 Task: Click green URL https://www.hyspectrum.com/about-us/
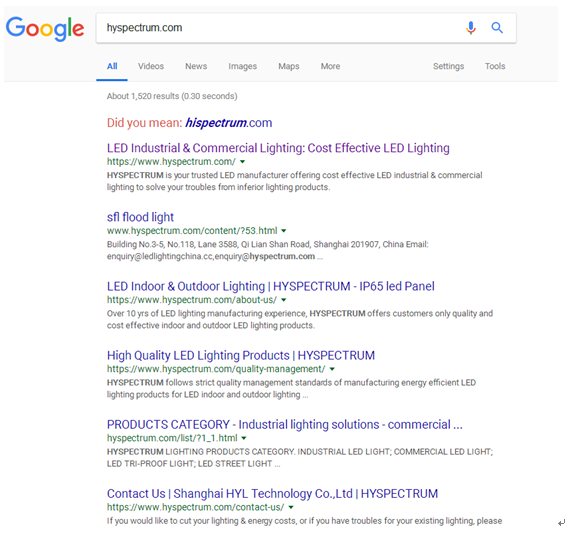(x=192, y=300)
